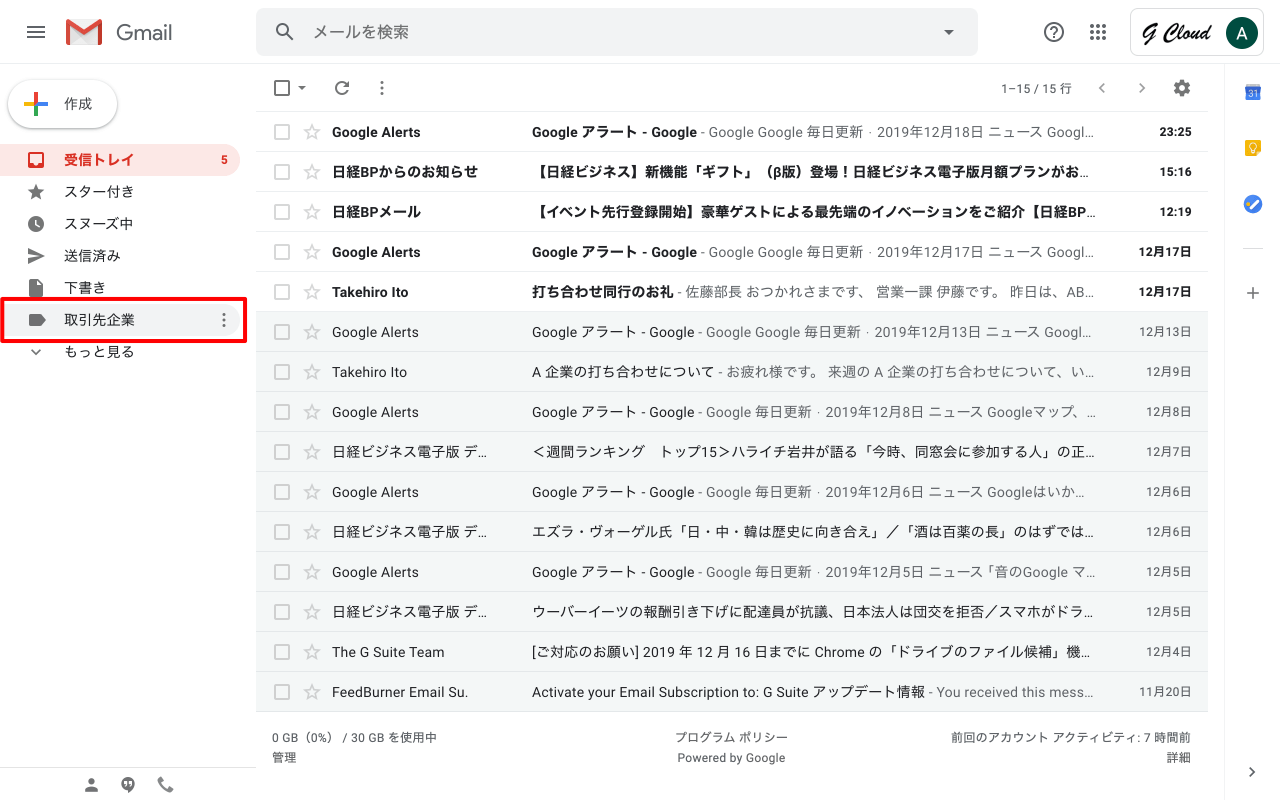Click the 1–15 / 15 行 count
The width and height of the screenshot is (1280, 800).
(1036, 88)
